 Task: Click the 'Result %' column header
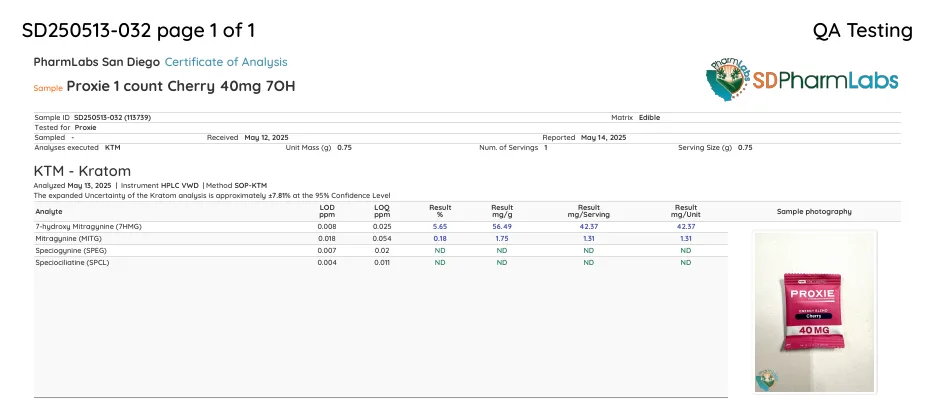440,211
